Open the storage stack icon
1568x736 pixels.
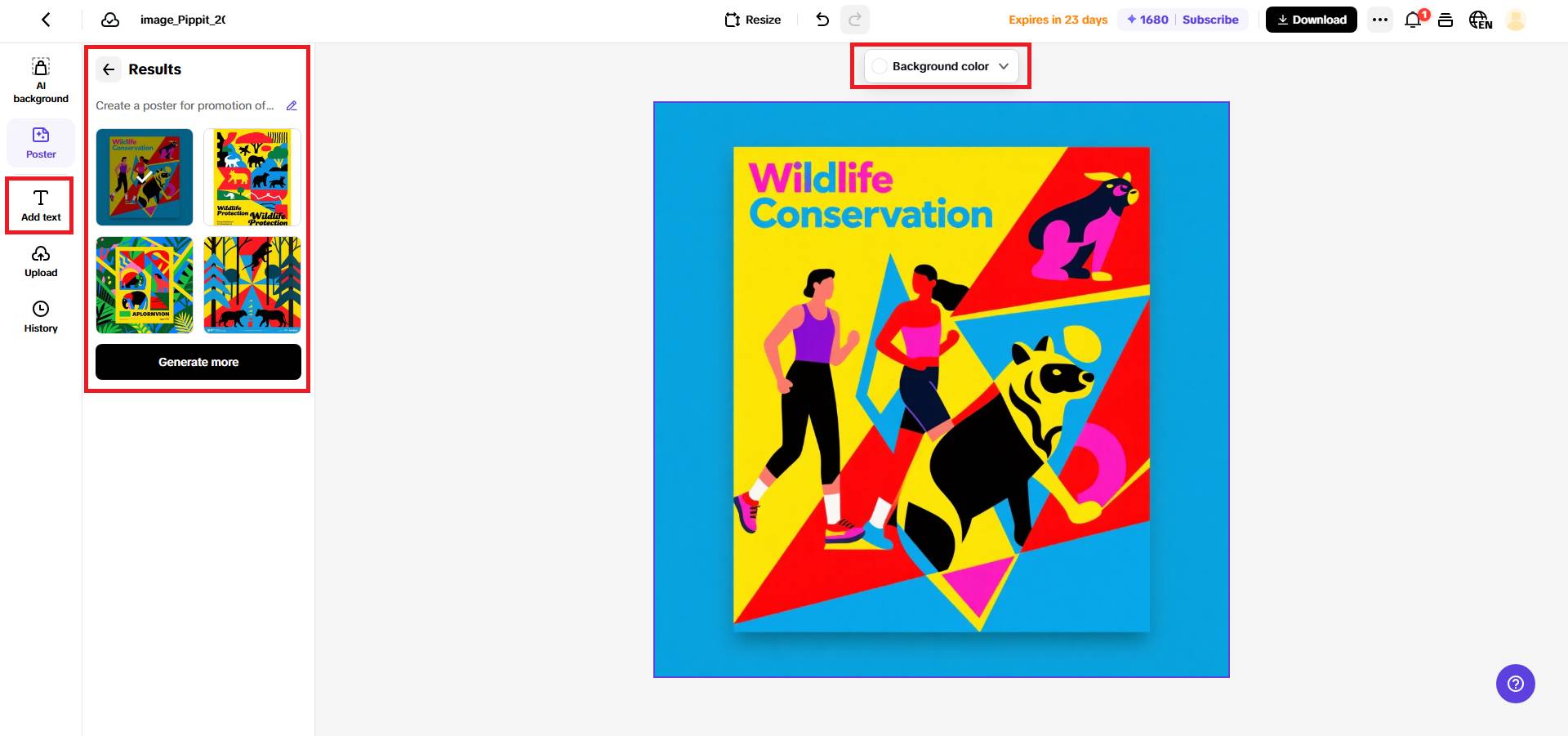pyautogui.click(x=1445, y=20)
